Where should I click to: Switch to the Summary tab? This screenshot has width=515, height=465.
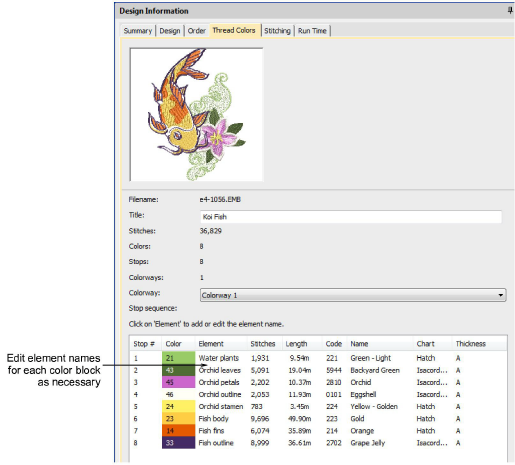(138, 31)
